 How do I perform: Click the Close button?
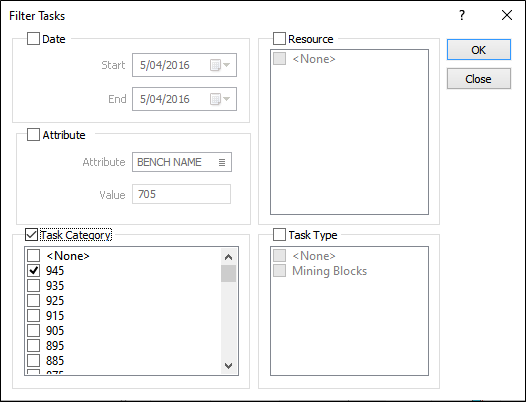point(479,79)
